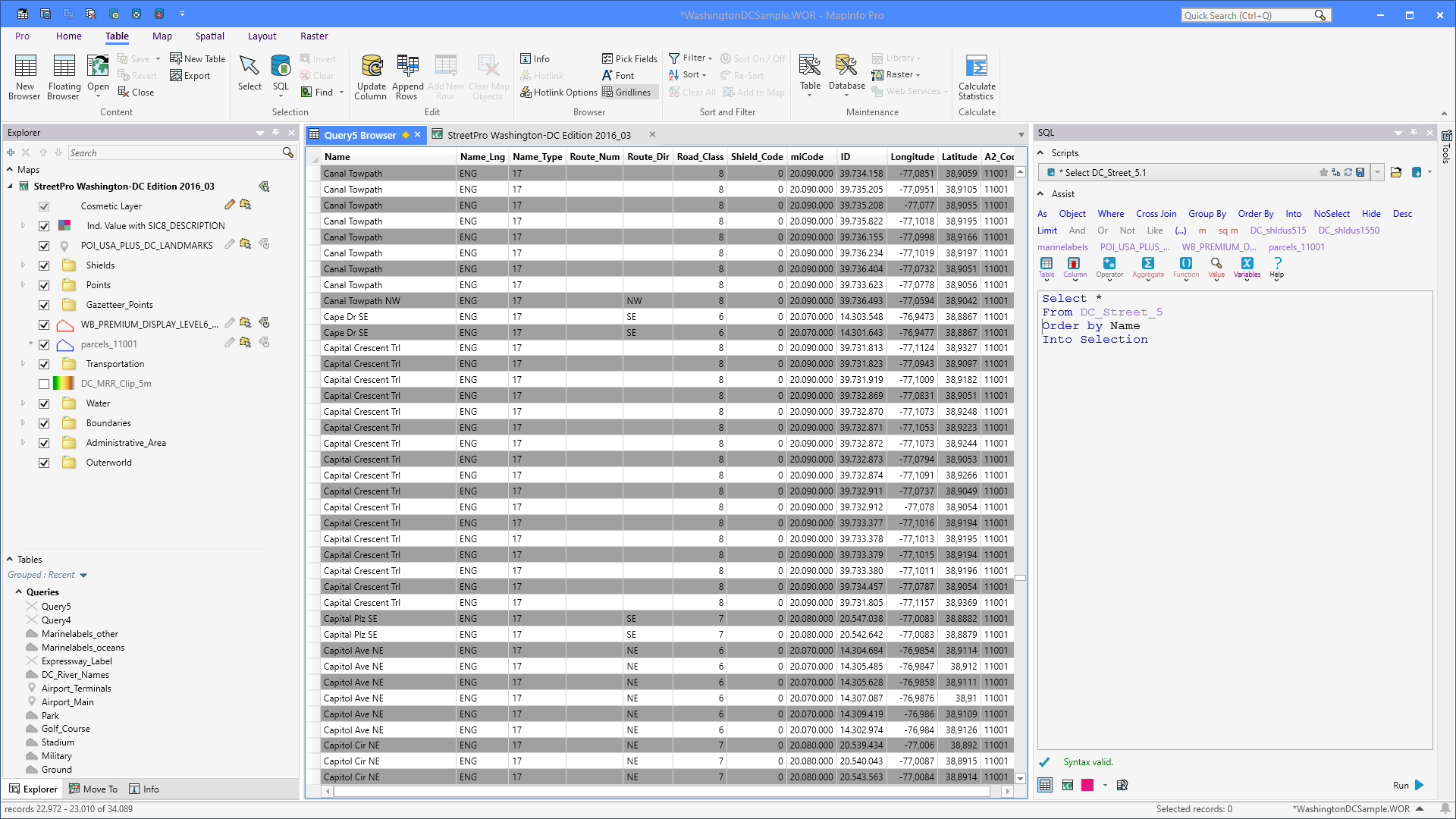Open the StreetPro Washington-DC Edition map tab

point(538,134)
